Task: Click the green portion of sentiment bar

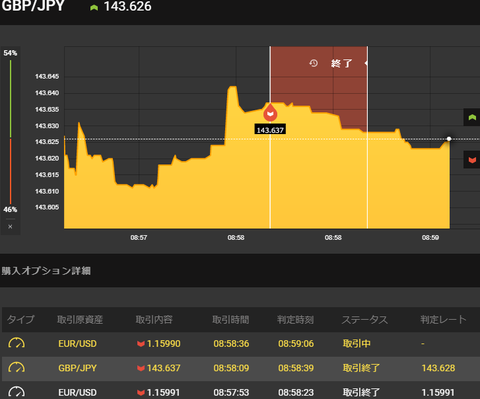Action: tap(10, 98)
